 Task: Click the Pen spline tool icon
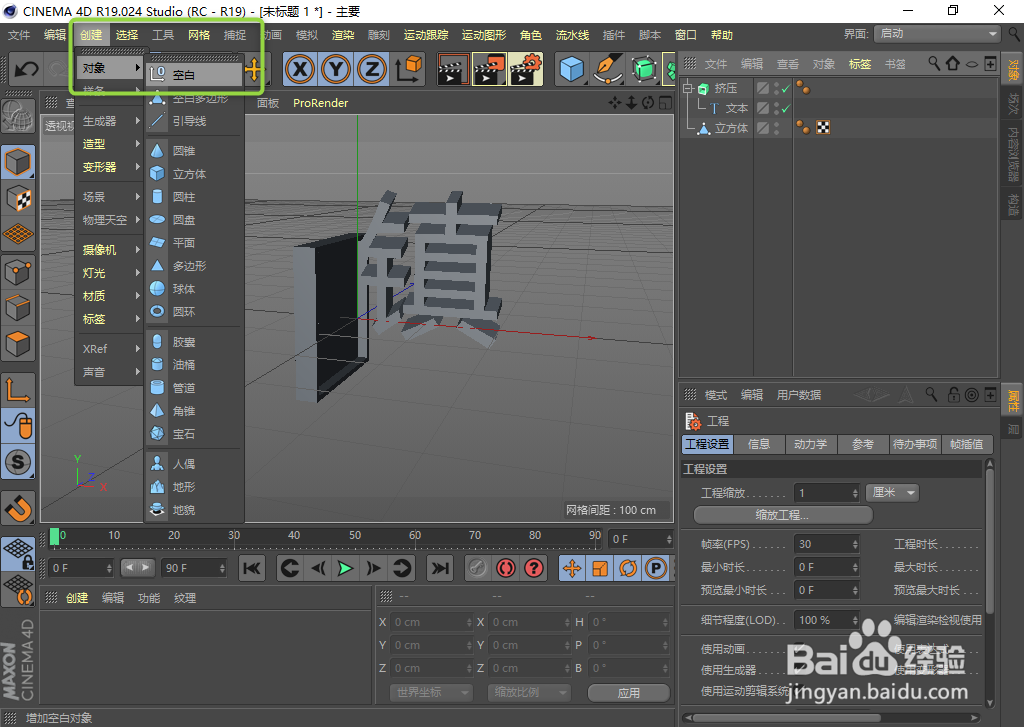tap(608, 69)
